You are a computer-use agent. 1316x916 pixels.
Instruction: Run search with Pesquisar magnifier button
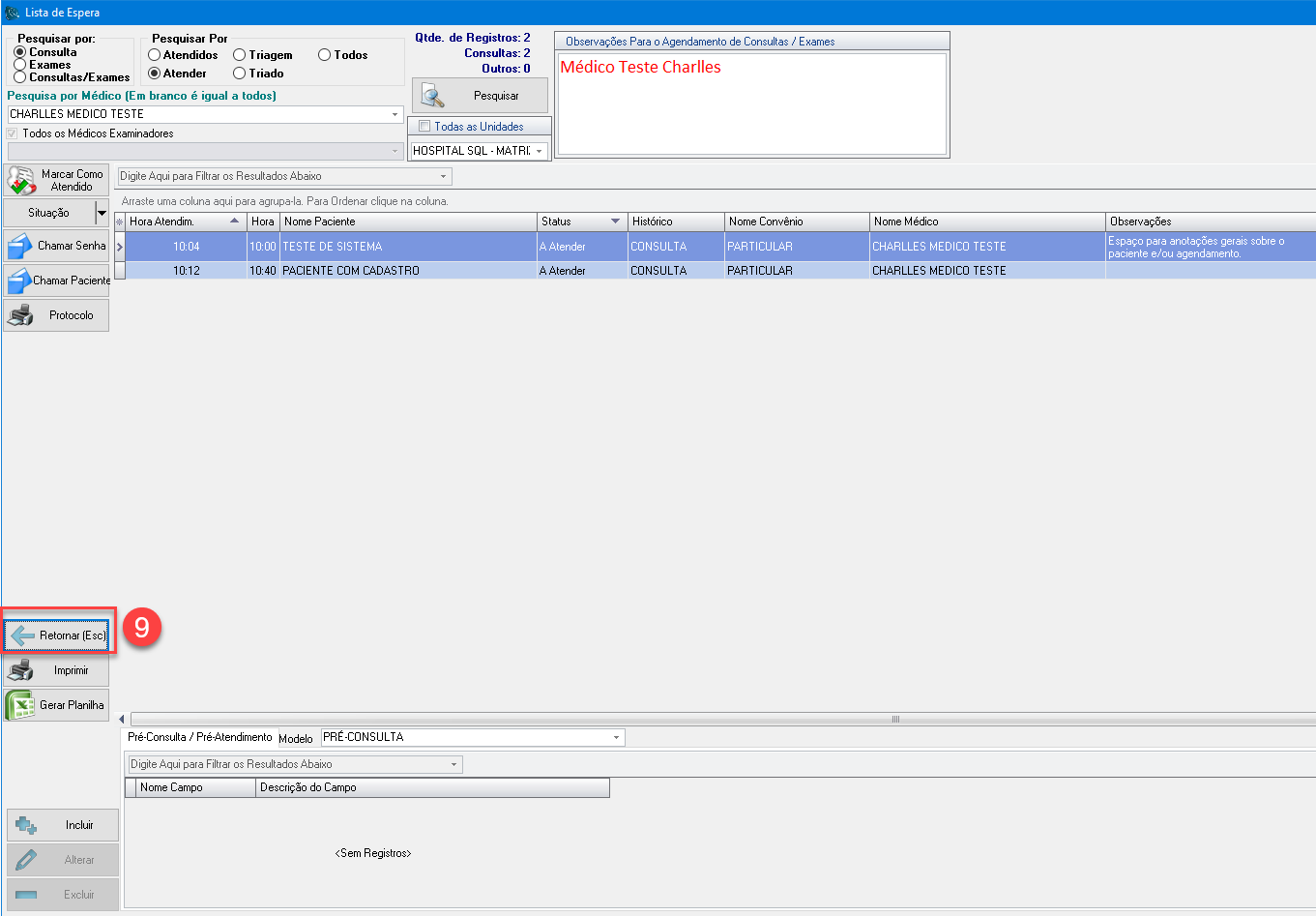point(480,96)
